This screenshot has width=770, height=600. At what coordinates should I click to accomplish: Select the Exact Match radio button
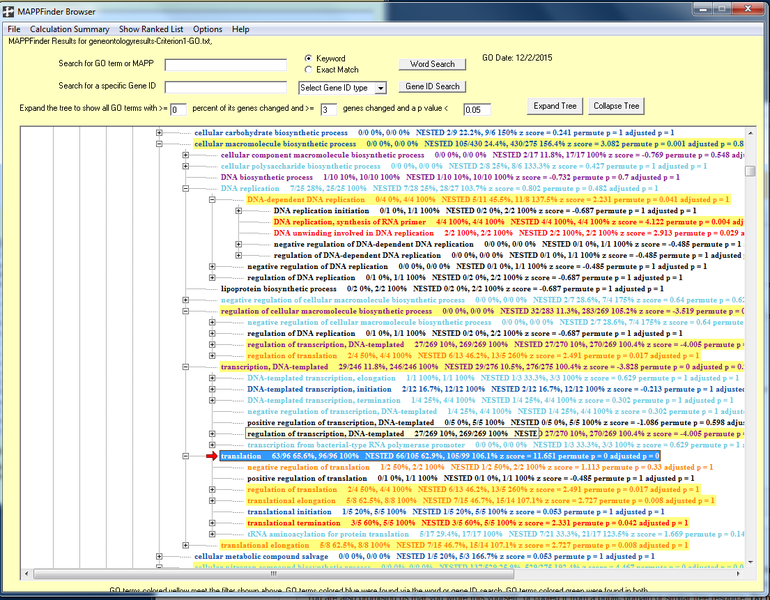point(308,70)
